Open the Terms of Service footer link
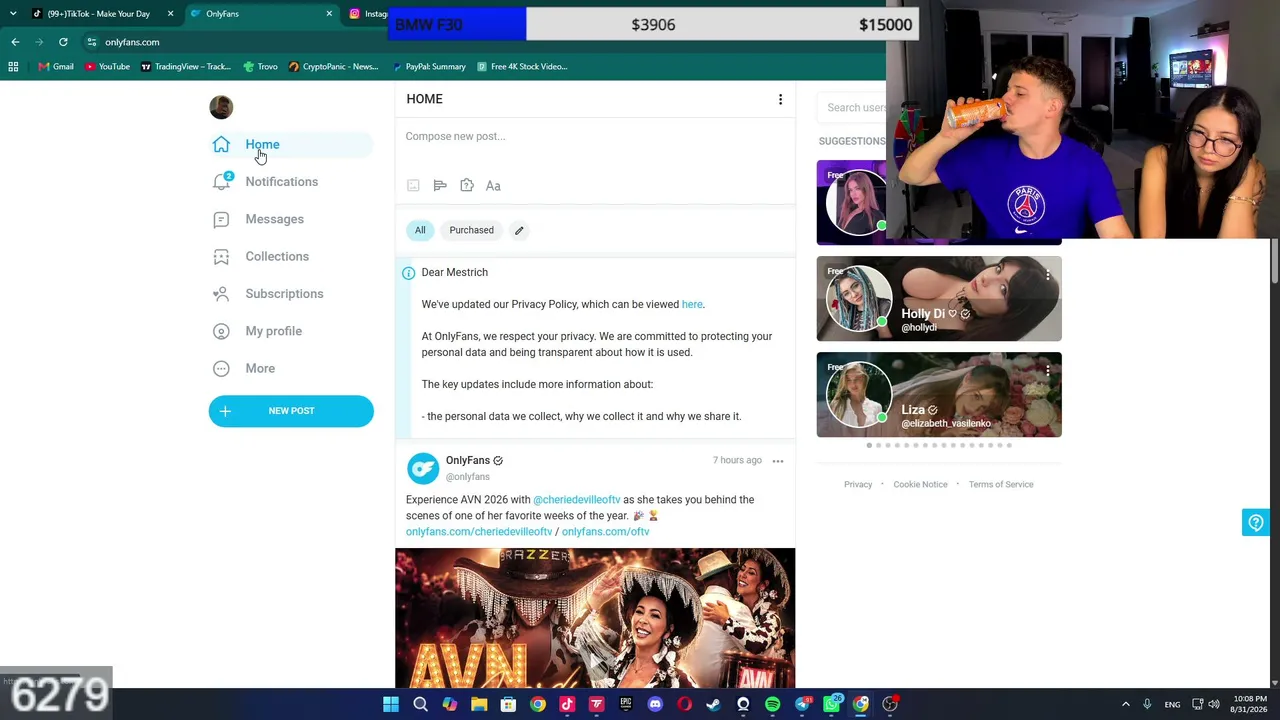 (x=1001, y=484)
